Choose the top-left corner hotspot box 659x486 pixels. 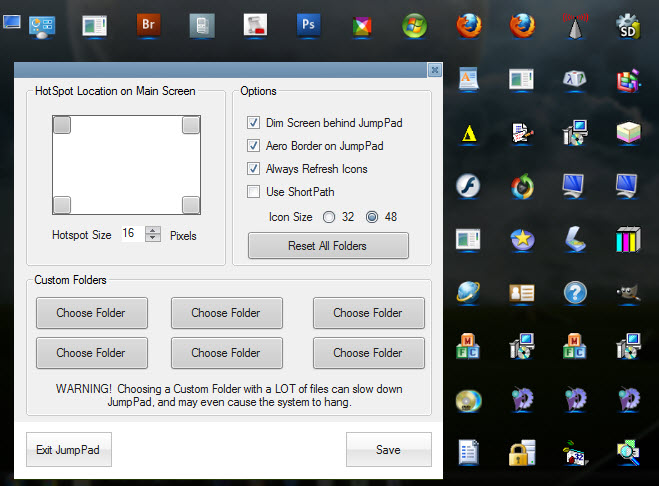pyautogui.click(x=62, y=125)
